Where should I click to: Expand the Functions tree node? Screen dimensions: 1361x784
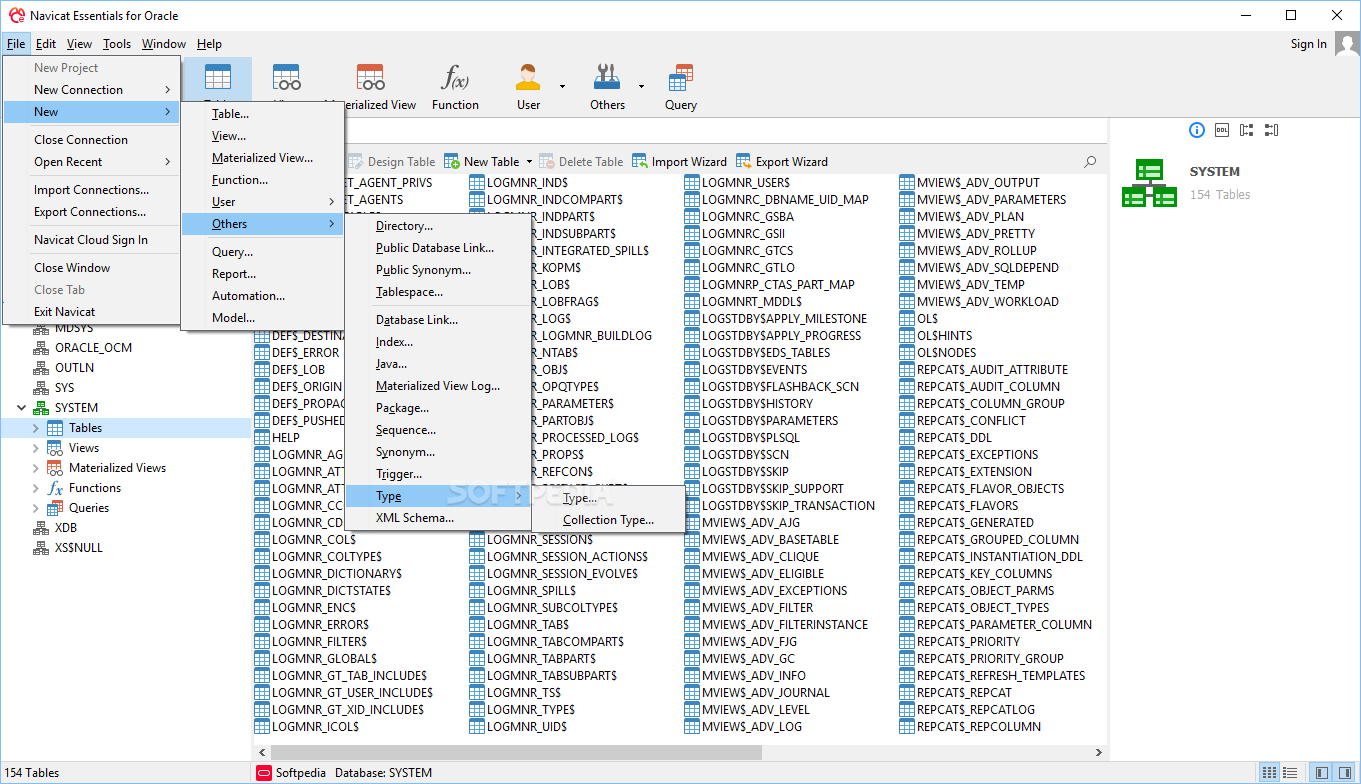35,488
